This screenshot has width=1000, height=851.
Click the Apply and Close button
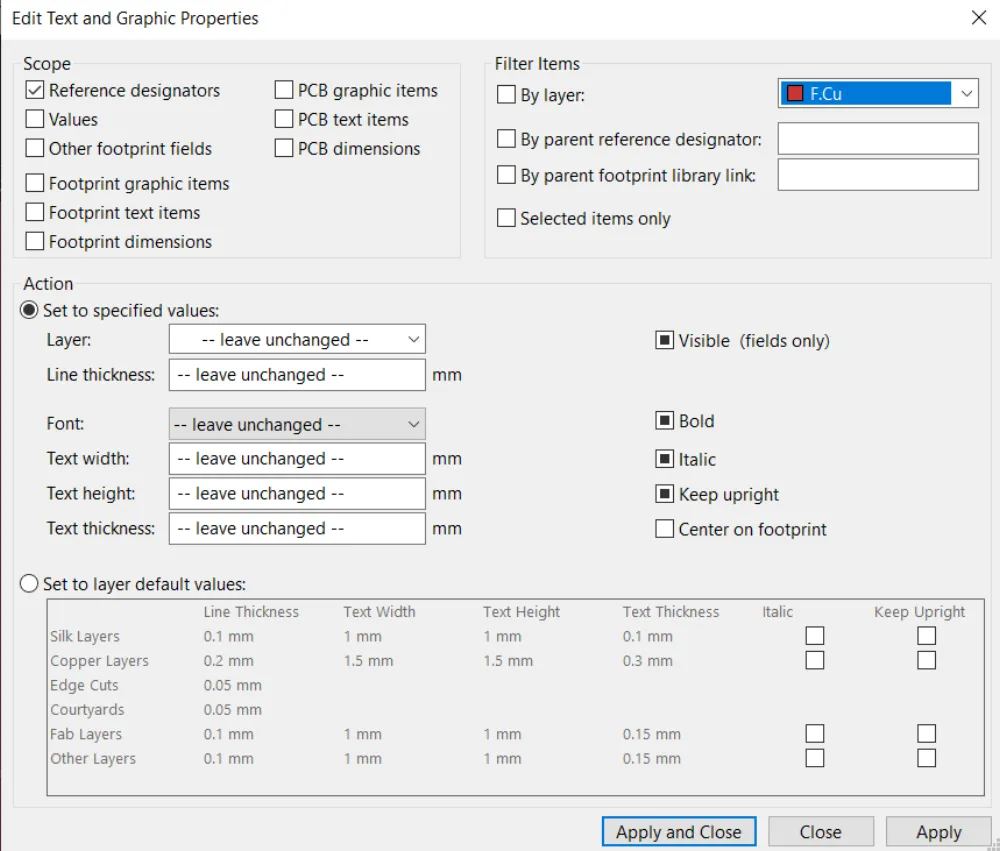click(678, 832)
